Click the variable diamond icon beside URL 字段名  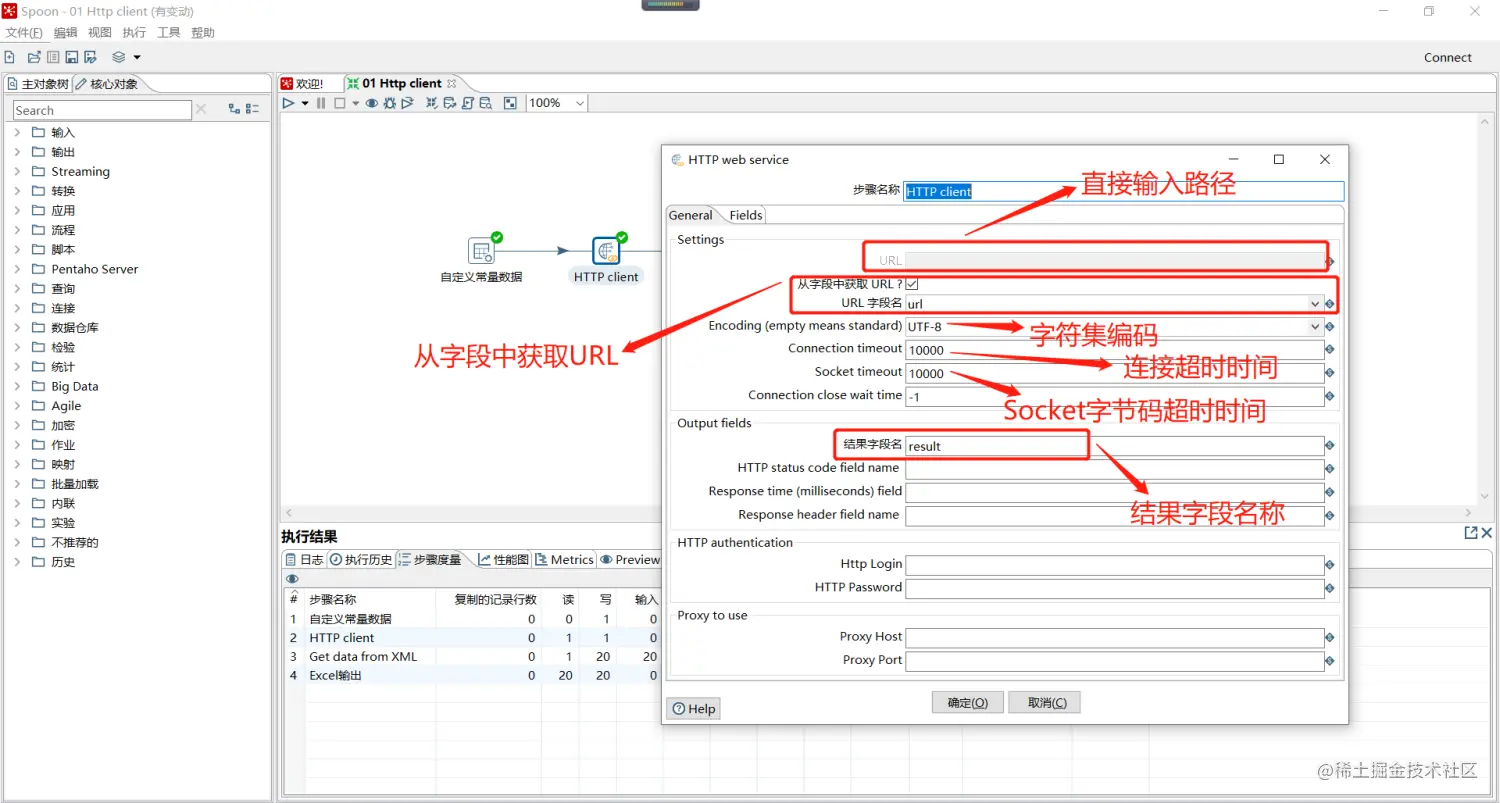pyautogui.click(x=1330, y=303)
